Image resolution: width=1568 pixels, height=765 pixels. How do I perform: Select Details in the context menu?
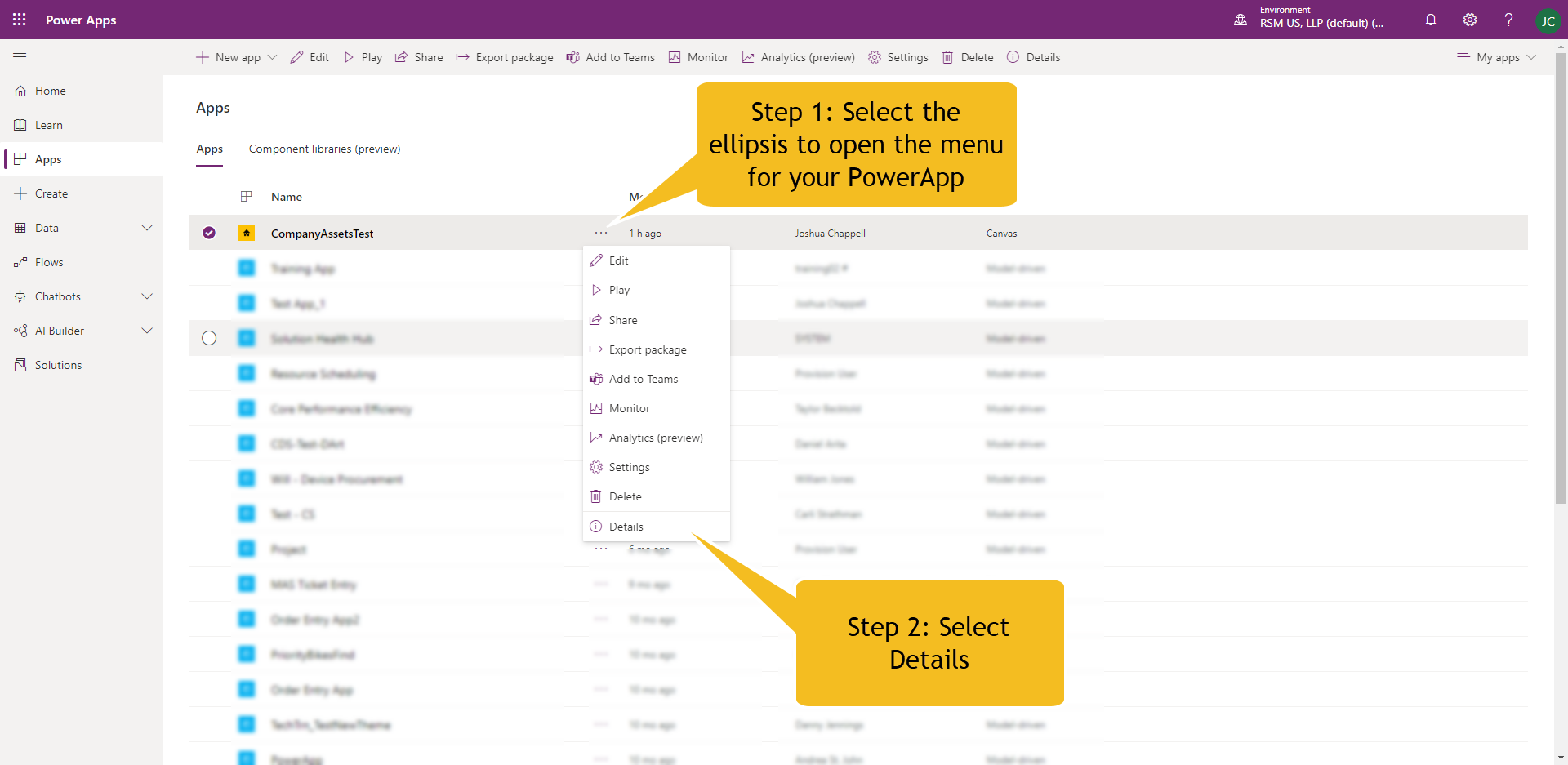tap(626, 527)
